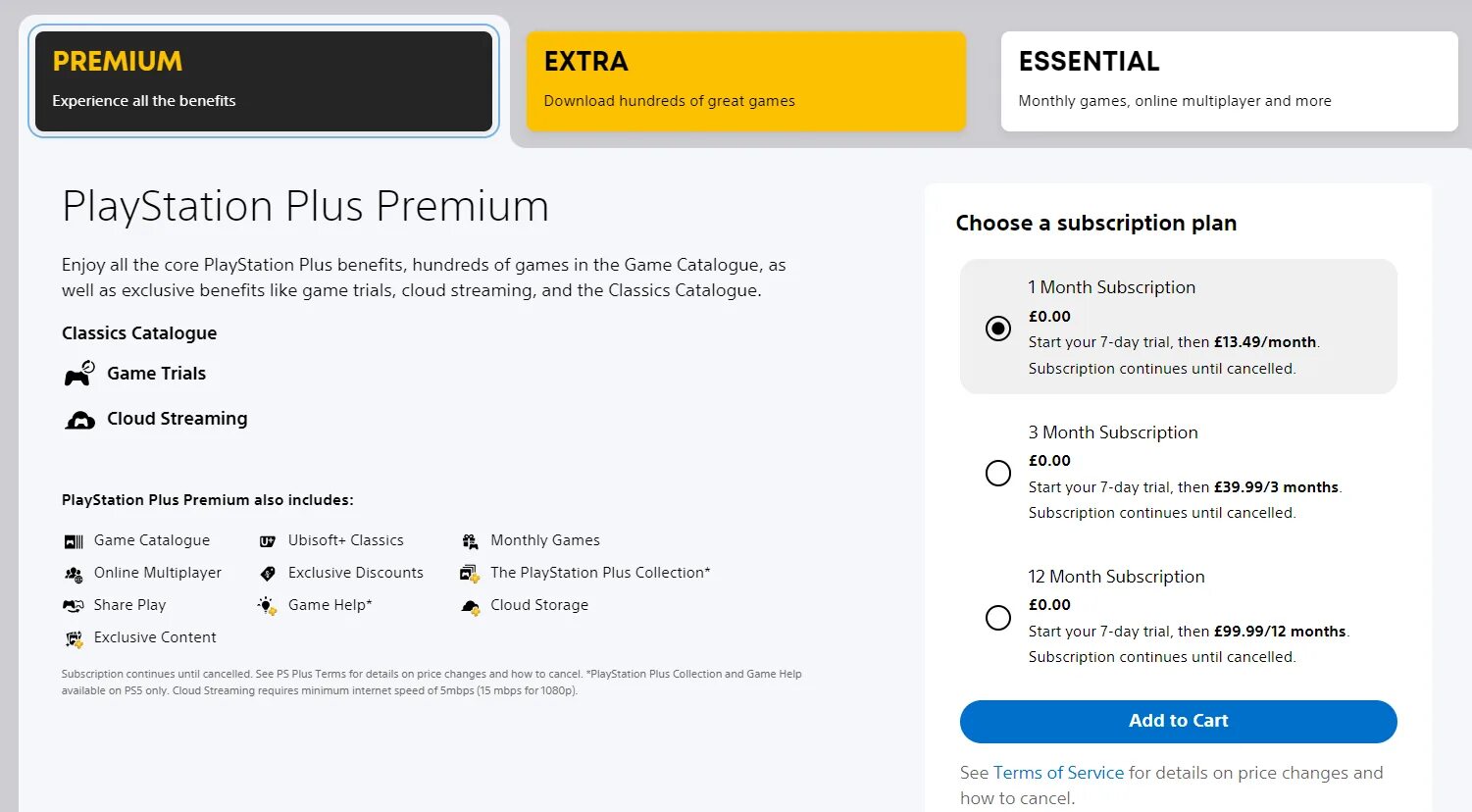Click the Cloud Streaming cloud icon
The width and height of the screenshot is (1472, 812).
[79, 420]
